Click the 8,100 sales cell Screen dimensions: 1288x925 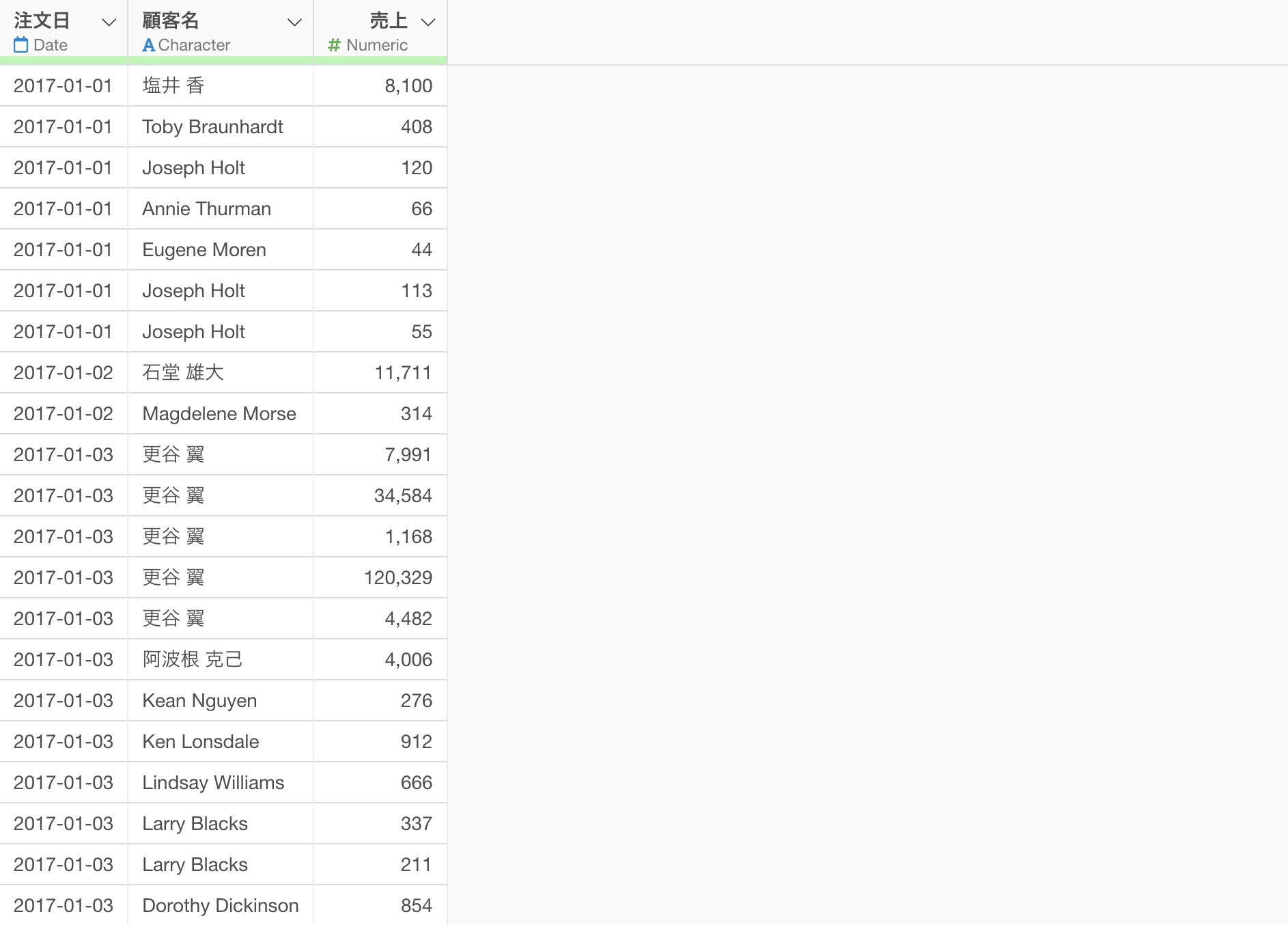[380, 85]
